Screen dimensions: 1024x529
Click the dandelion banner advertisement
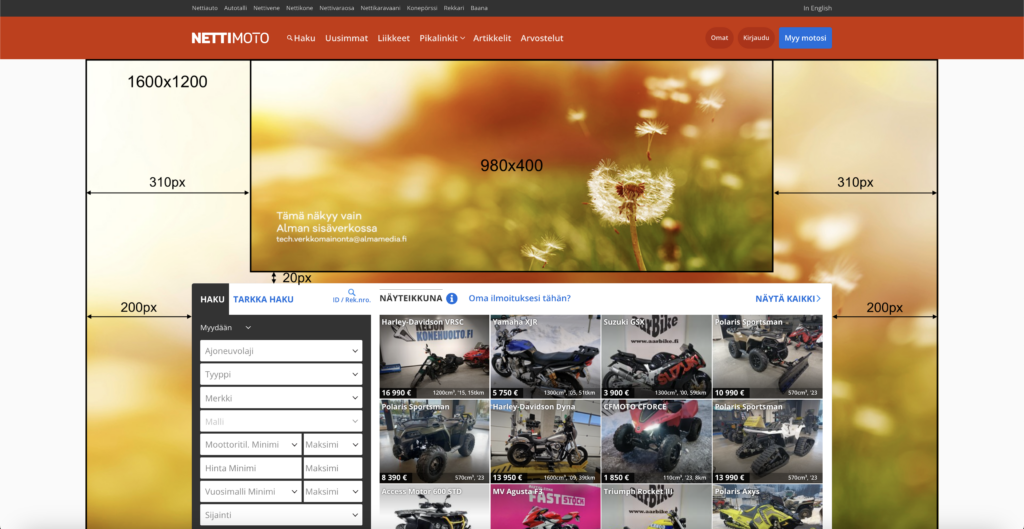[511, 166]
